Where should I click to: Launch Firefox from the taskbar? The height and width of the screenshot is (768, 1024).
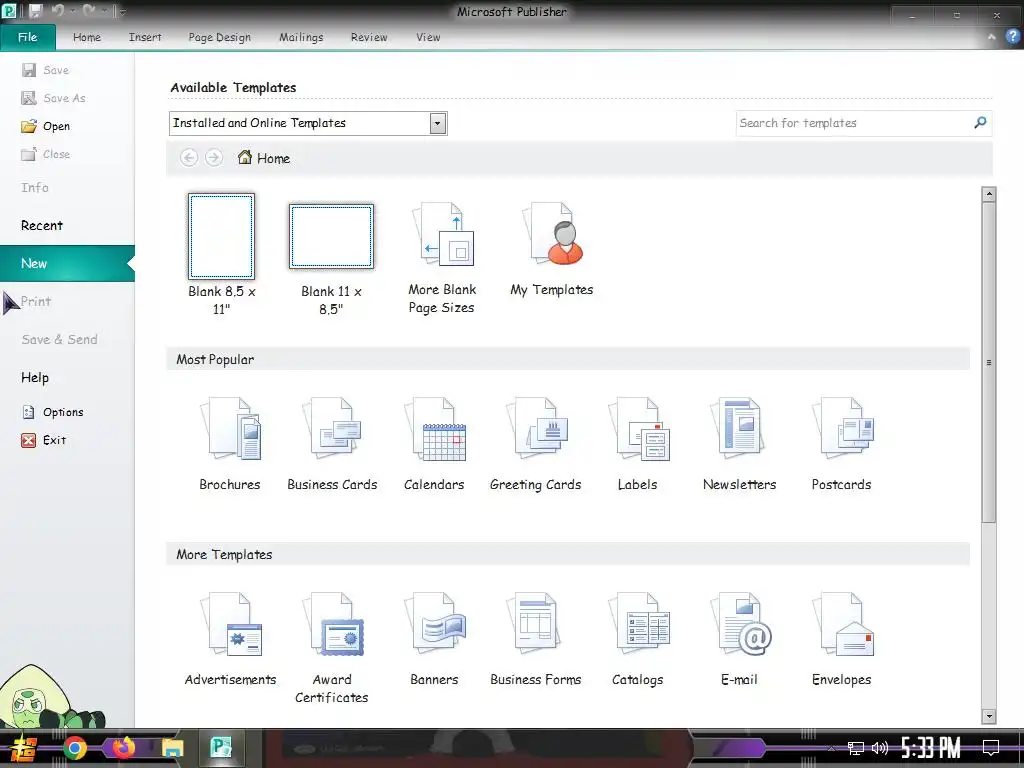pyautogui.click(x=123, y=748)
